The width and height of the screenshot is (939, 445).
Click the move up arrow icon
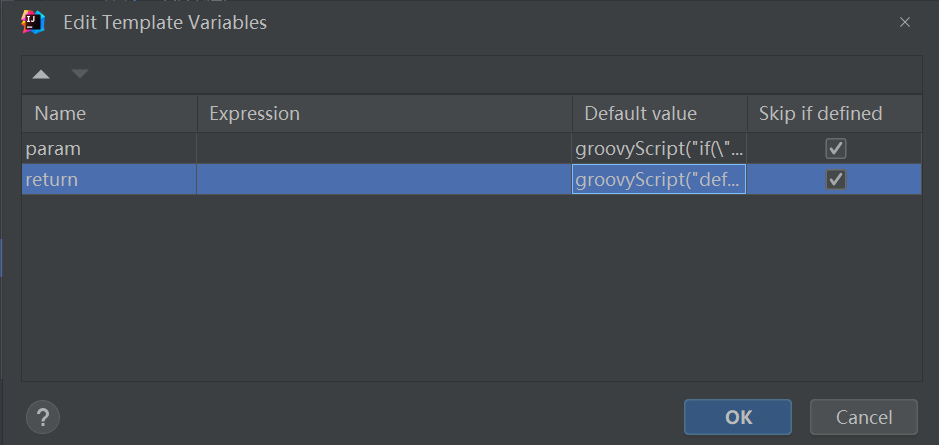(41, 74)
